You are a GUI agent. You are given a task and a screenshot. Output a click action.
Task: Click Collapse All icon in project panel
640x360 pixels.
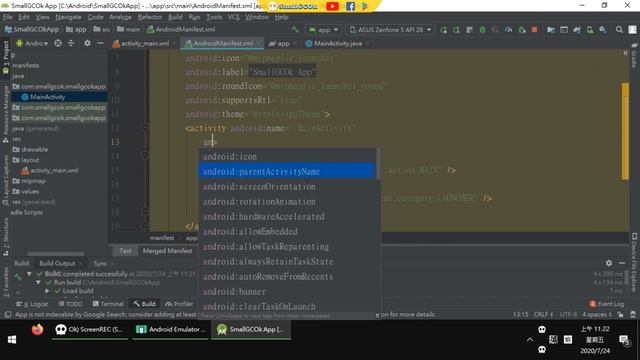[x=71, y=43]
